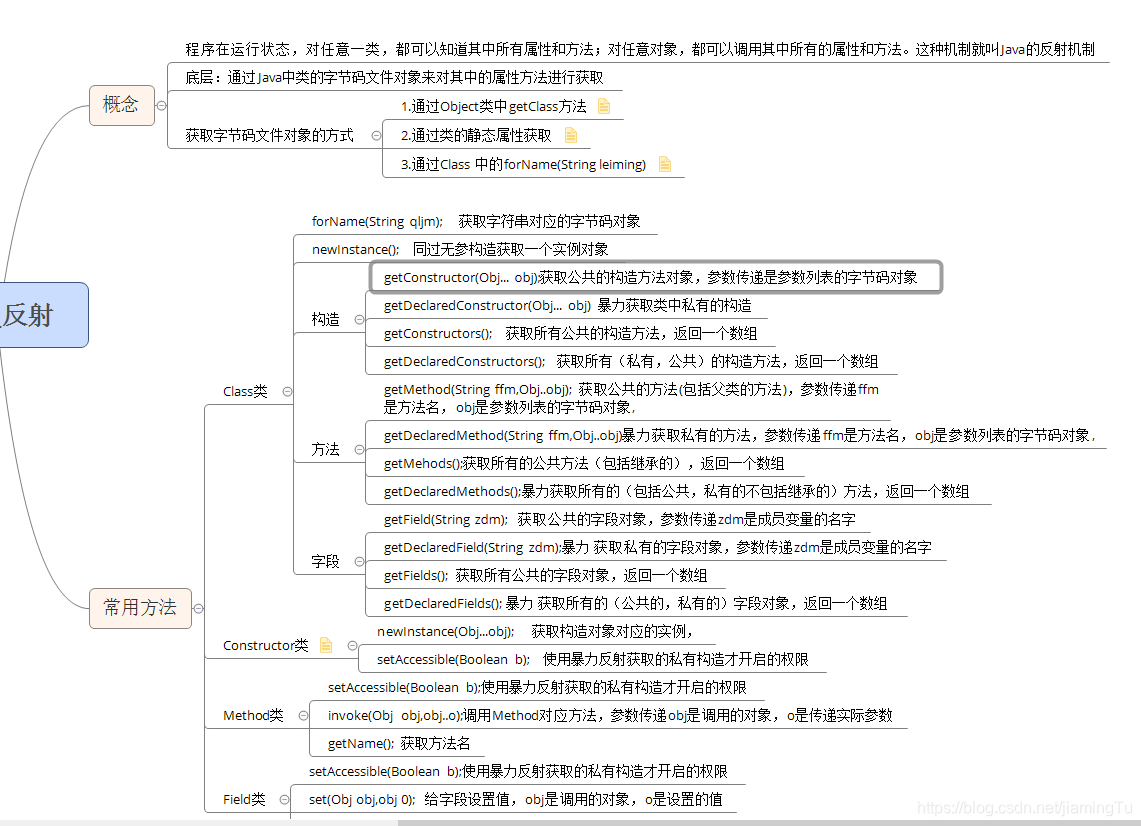Select the 方法 subtopic
Viewport: 1141px width, 826px height.
point(325,450)
